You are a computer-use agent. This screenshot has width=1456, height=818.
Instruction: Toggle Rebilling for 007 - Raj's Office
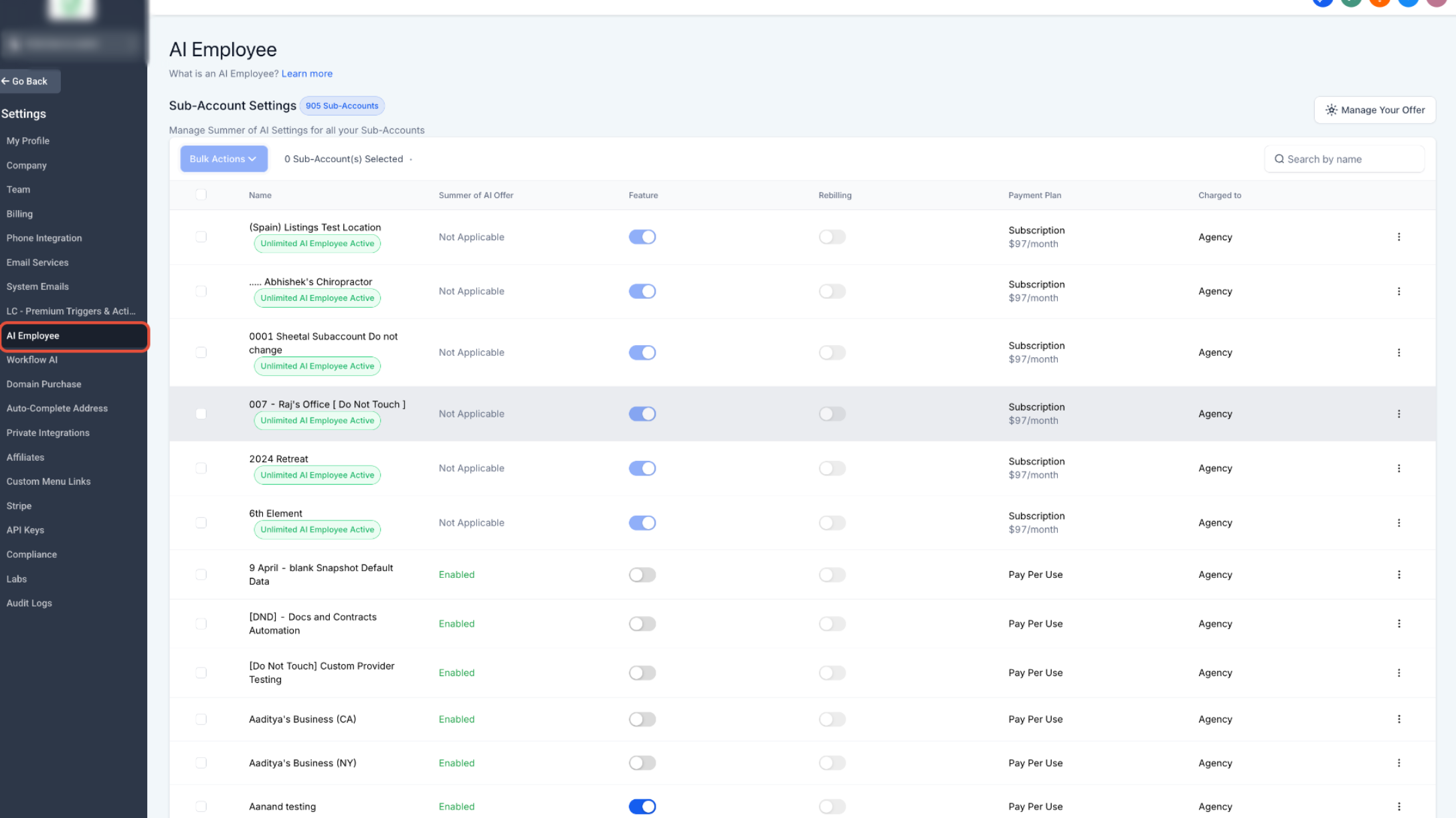coord(832,414)
